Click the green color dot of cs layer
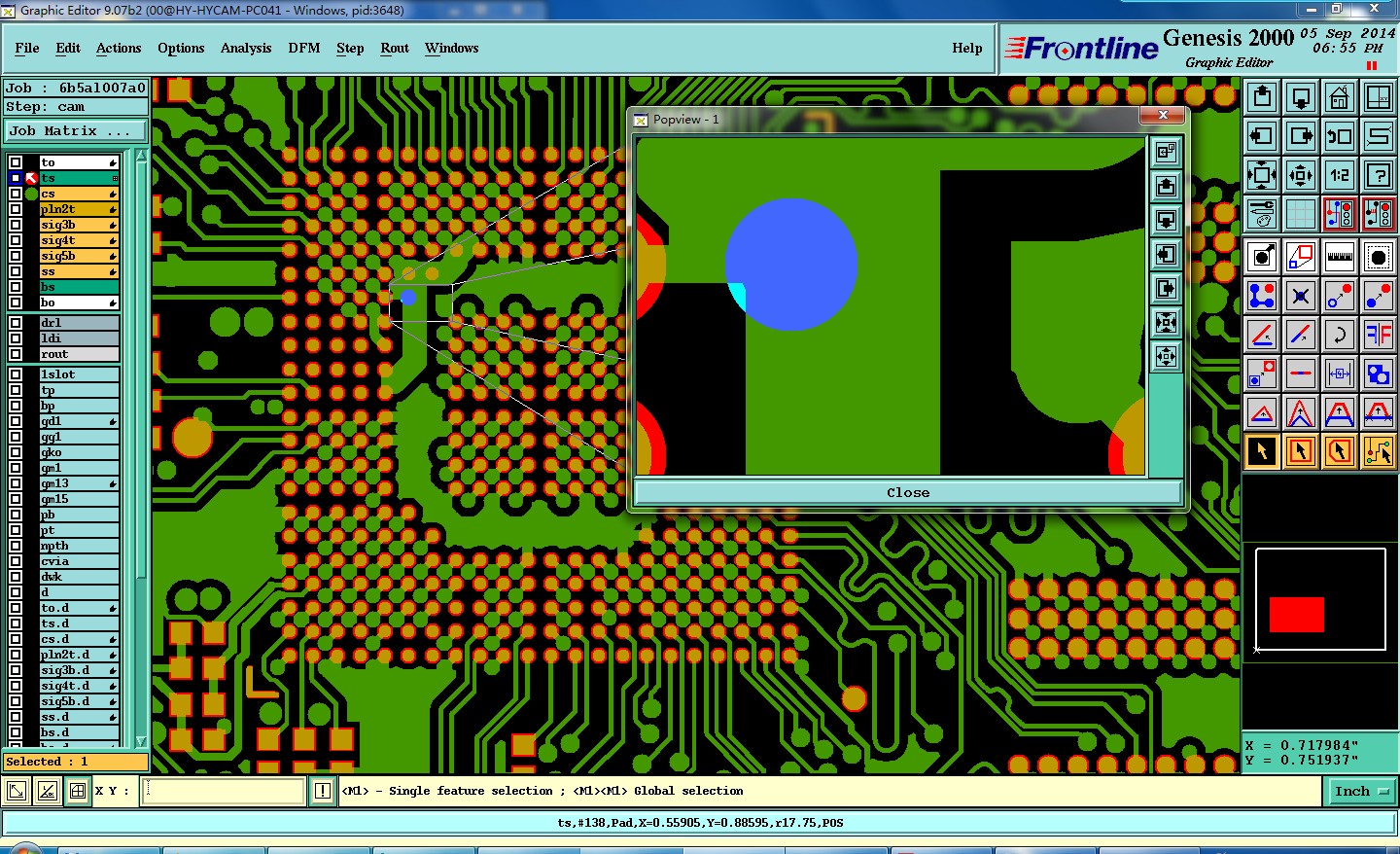This screenshot has width=1400, height=854. 31,194
